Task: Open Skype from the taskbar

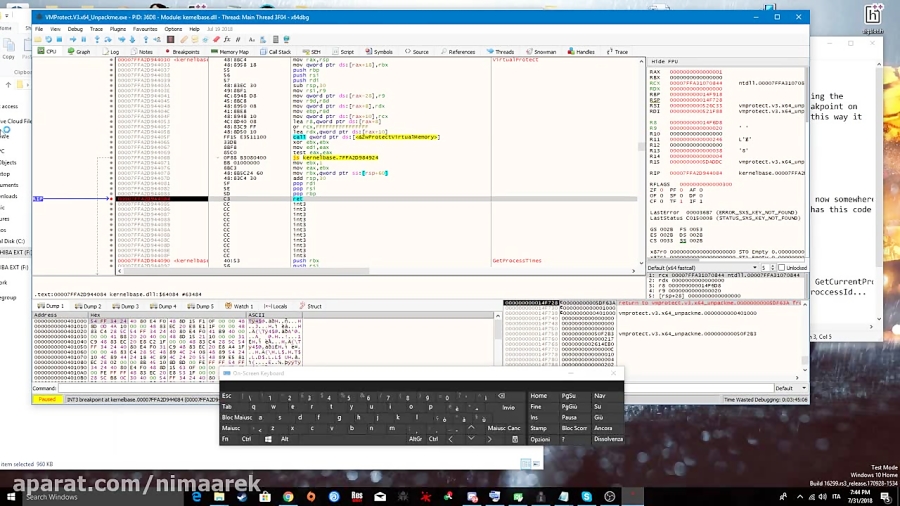Action: pyautogui.click(x=586, y=497)
